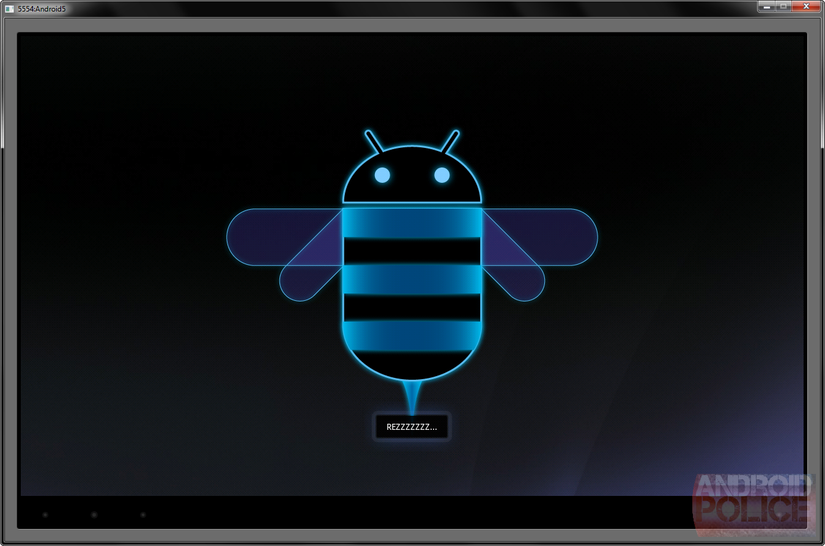Tap the dimmed Recent Apps dot in system bar

click(143, 515)
